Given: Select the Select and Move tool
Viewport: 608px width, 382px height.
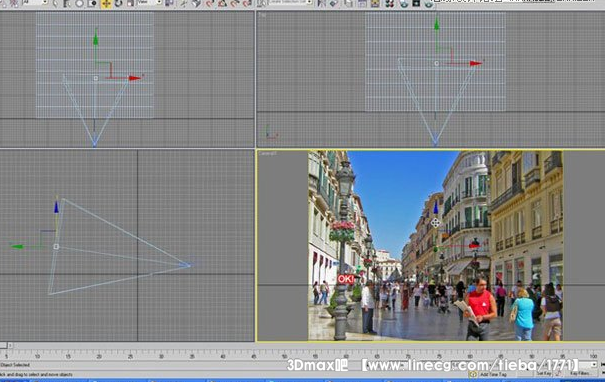Looking at the screenshot, I should (106, 4).
